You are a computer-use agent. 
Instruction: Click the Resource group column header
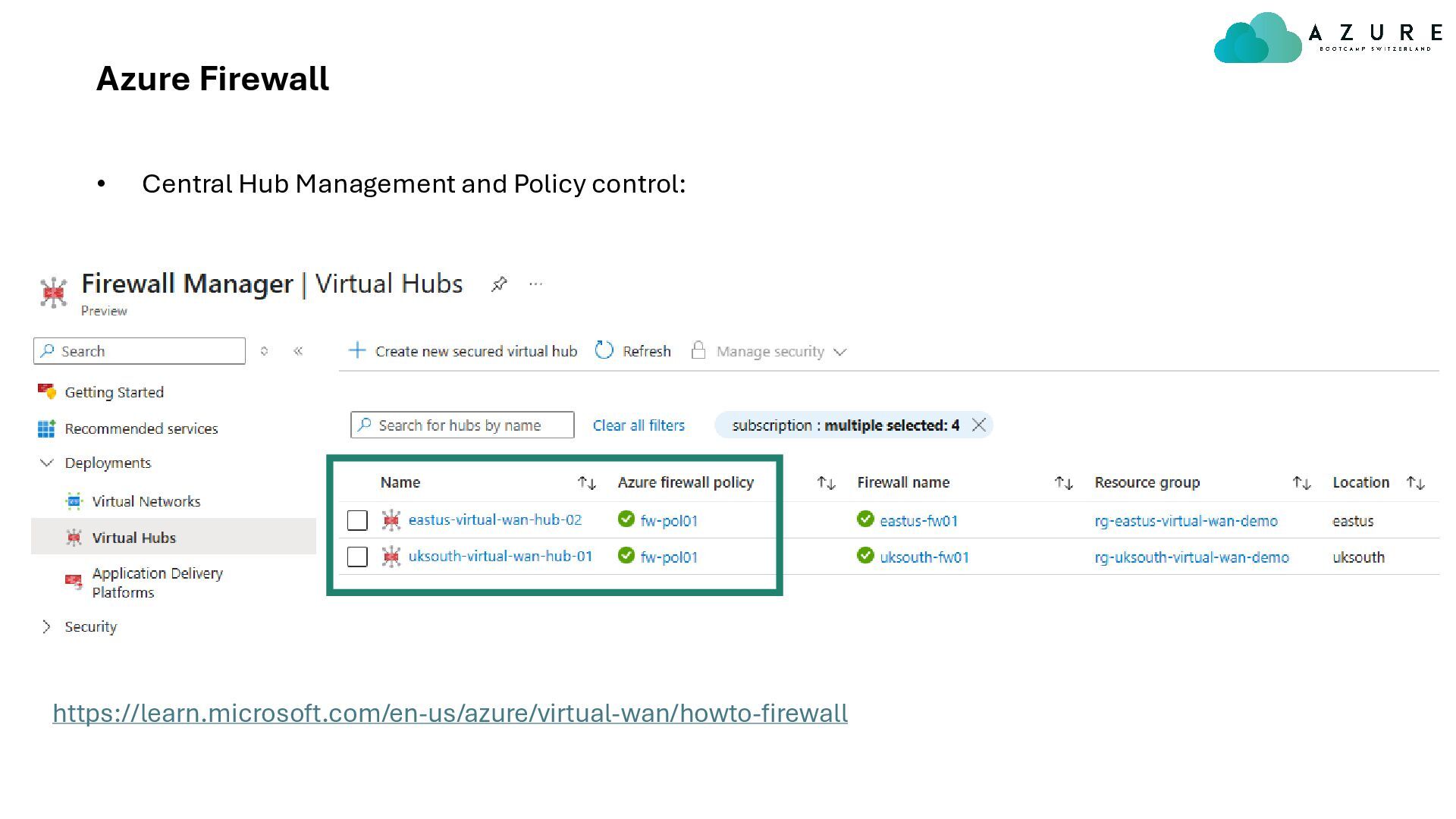click(1147, 482)
